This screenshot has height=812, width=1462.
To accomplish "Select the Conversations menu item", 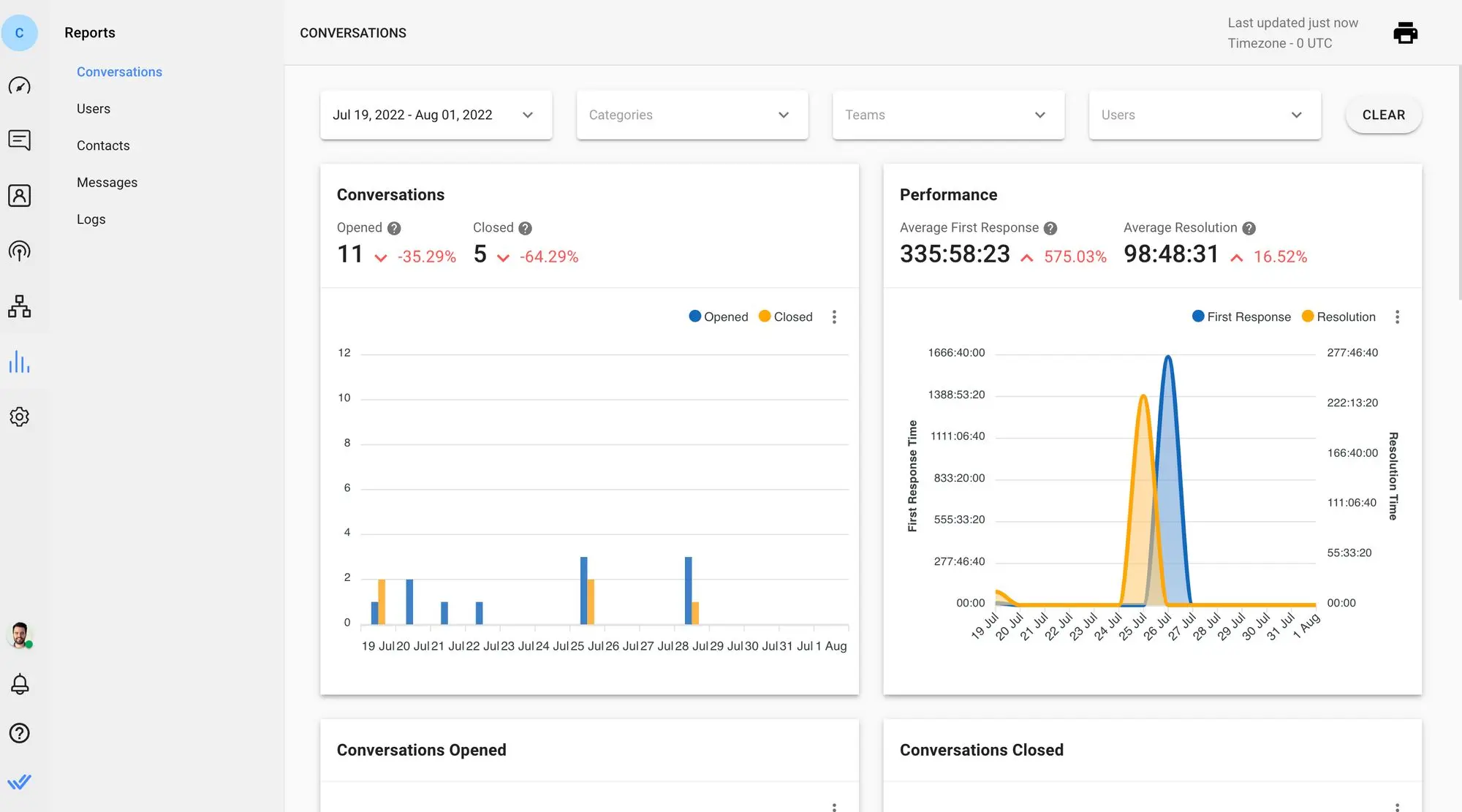I will [119, 72].
